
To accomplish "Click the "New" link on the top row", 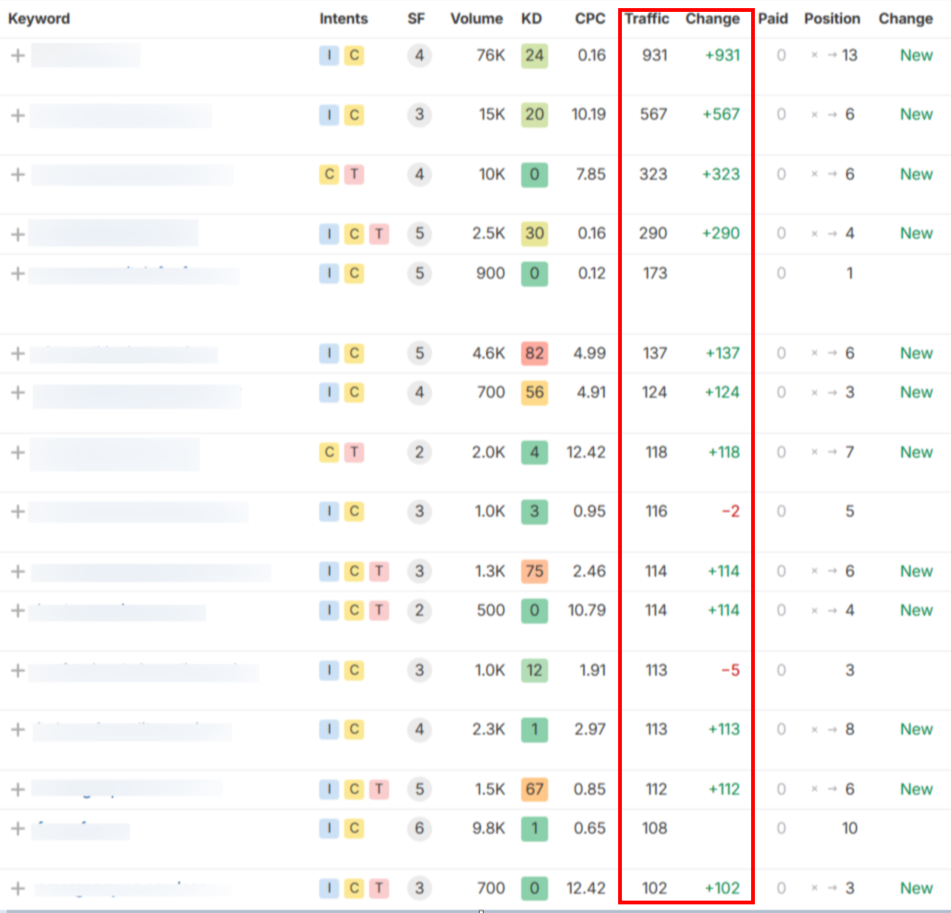I will (x=915, y=55).
